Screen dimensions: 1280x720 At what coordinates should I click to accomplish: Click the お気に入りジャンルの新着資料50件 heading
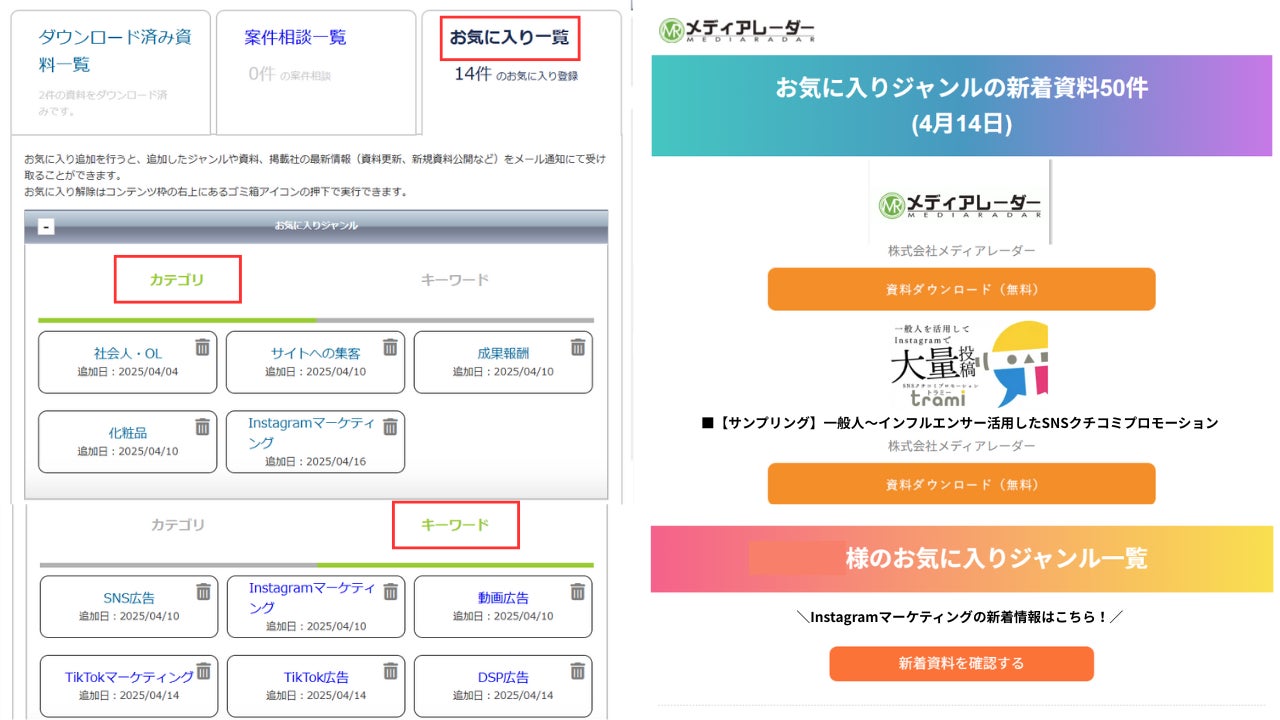coord(961,87)
